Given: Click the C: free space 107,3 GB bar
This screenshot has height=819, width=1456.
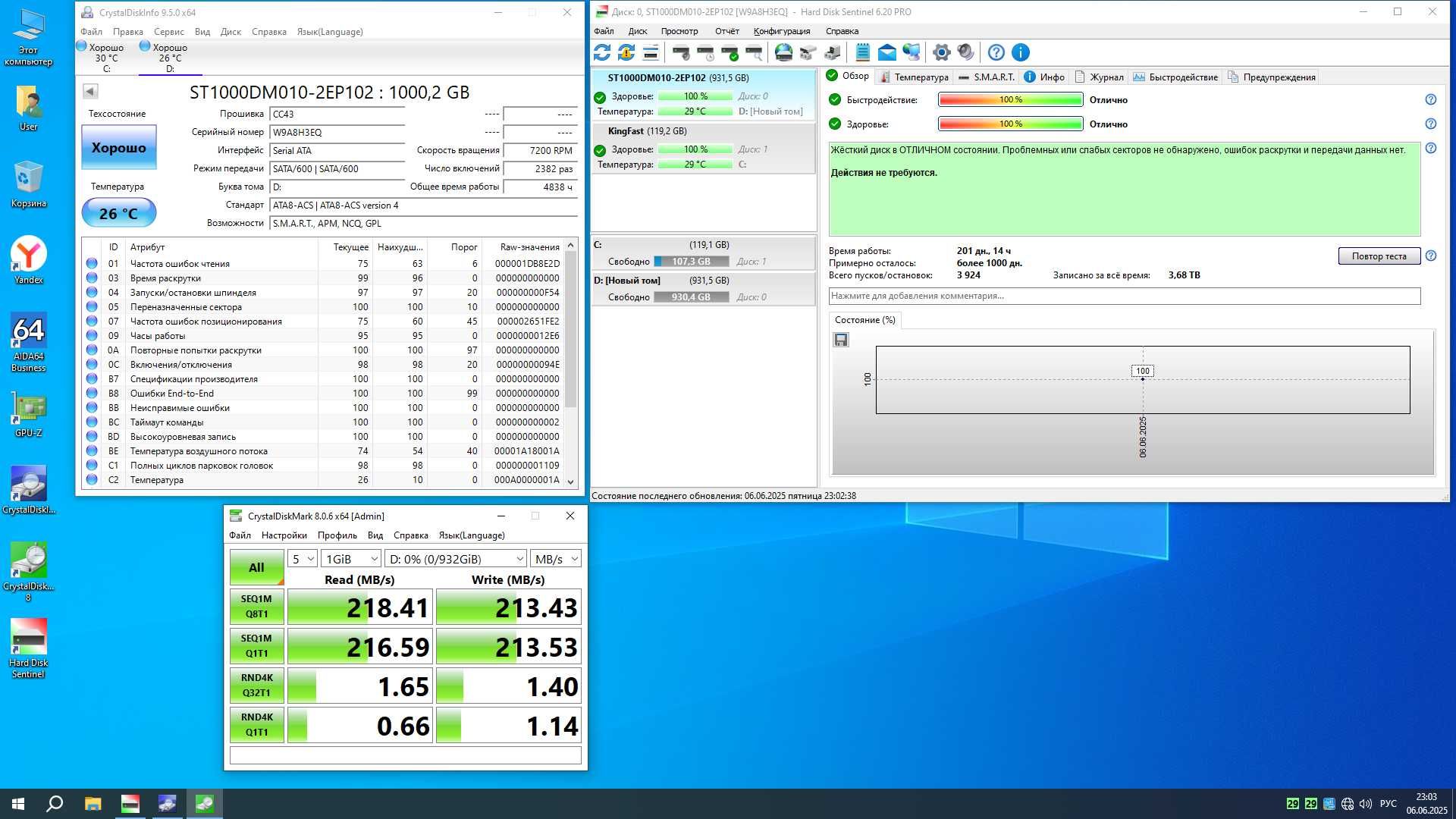Looking at the screenshot, I should coord(691,262).
